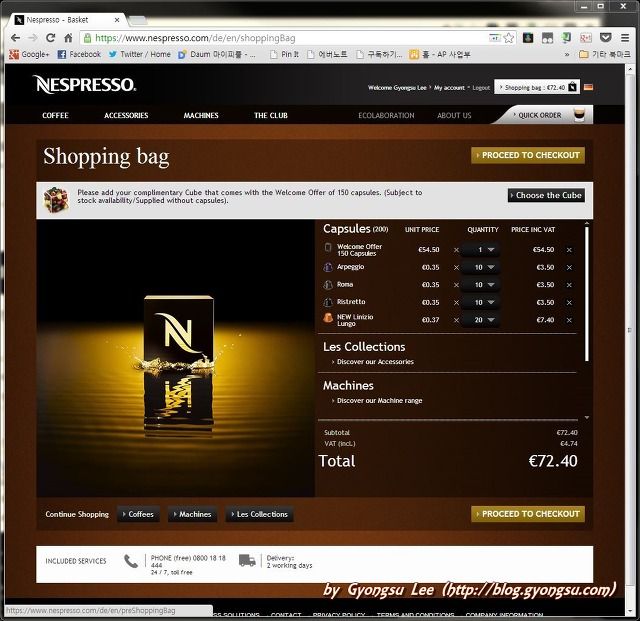Click the browser address bar URL
The image size is (640, 621).
click(x=195, y=38)
